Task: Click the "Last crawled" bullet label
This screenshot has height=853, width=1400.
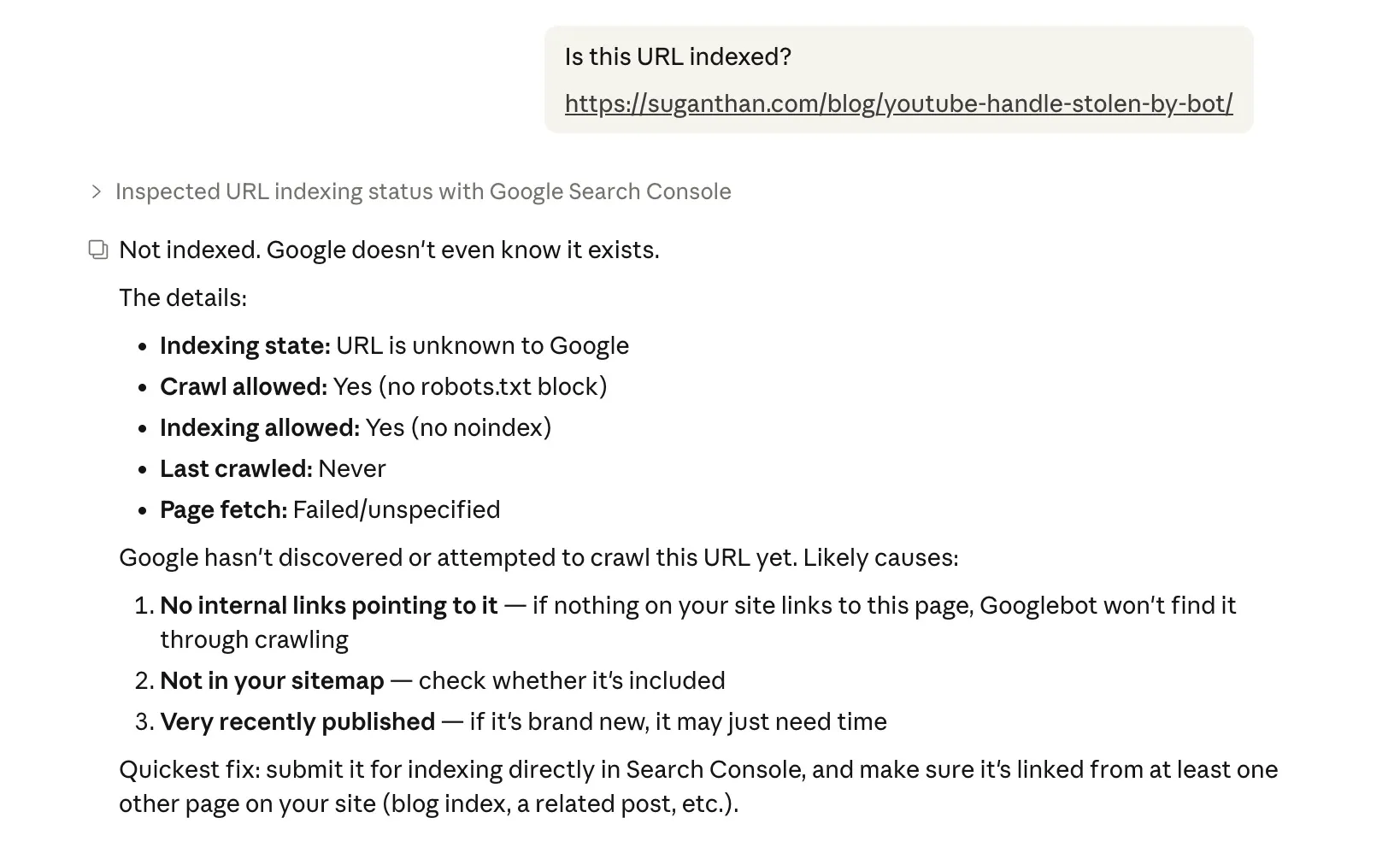Action: coord(236,468)
